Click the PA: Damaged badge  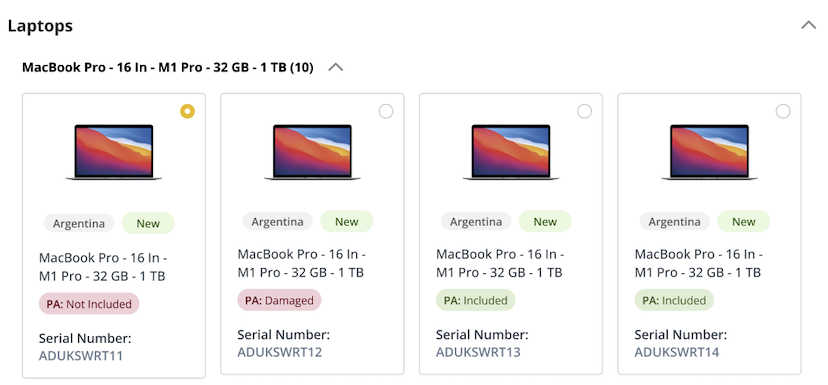[279, 300]
